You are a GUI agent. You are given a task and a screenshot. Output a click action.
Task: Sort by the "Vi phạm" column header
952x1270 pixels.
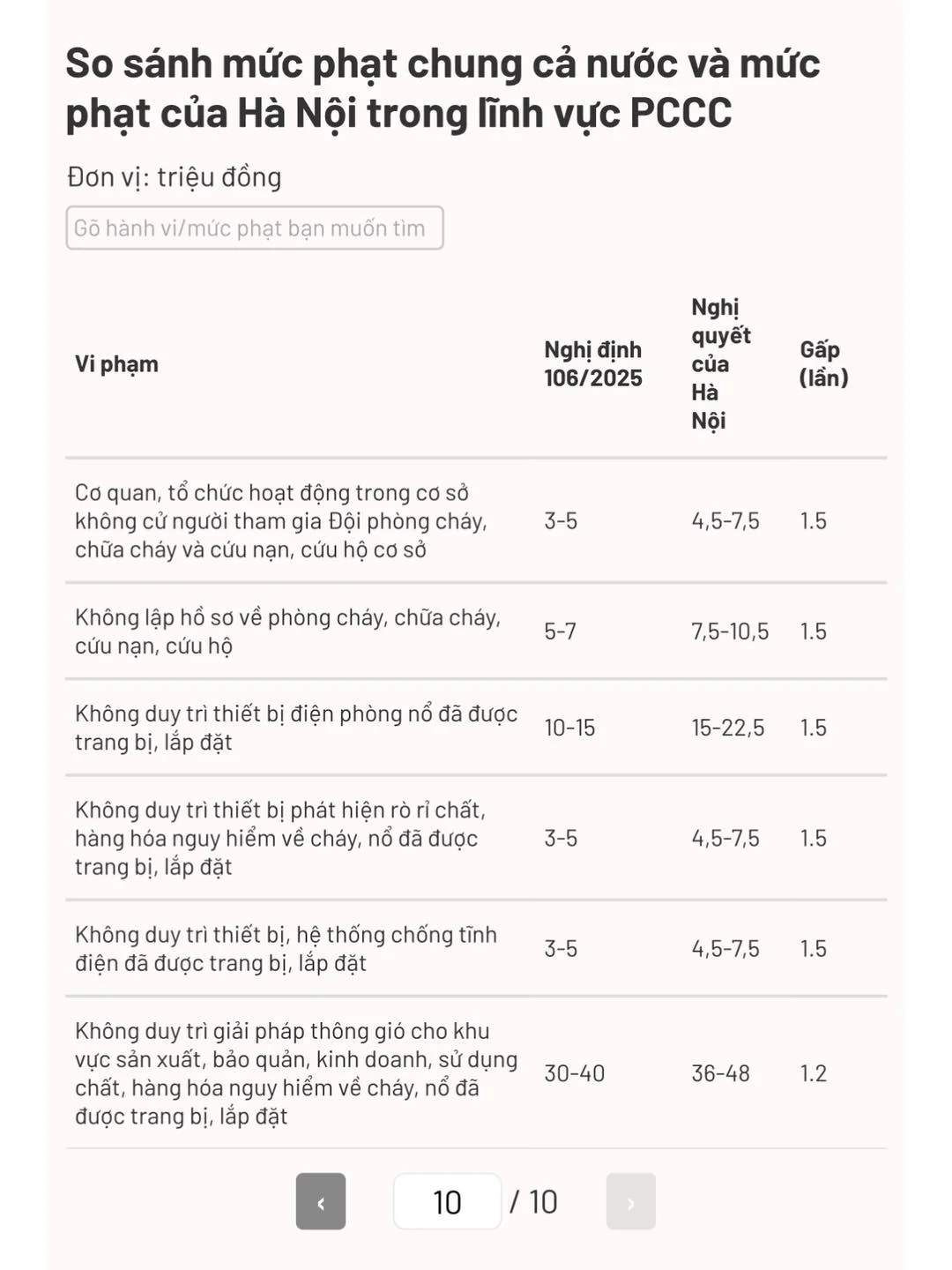116,364
